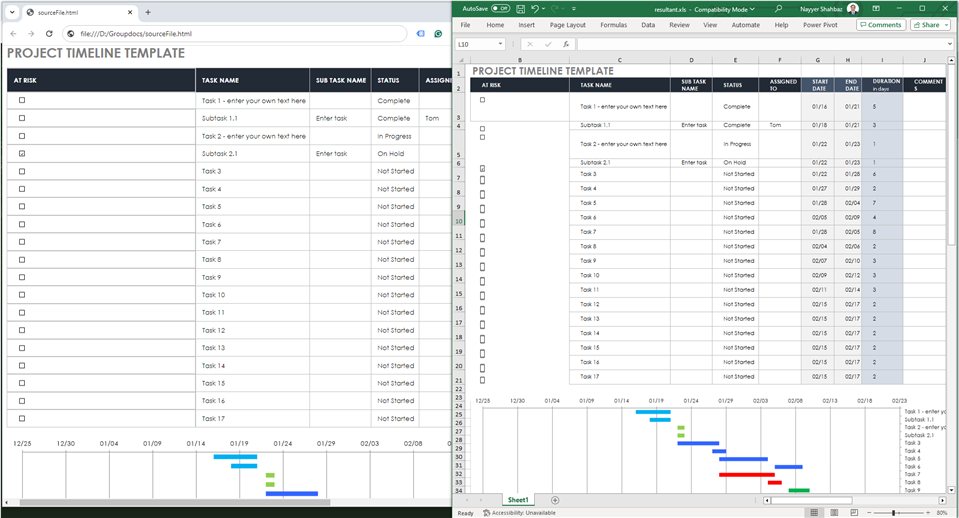The width and height of the screenshot is (959, 518).
Task: Click the formula bar Cancel X icon
Action: (530, 44)
